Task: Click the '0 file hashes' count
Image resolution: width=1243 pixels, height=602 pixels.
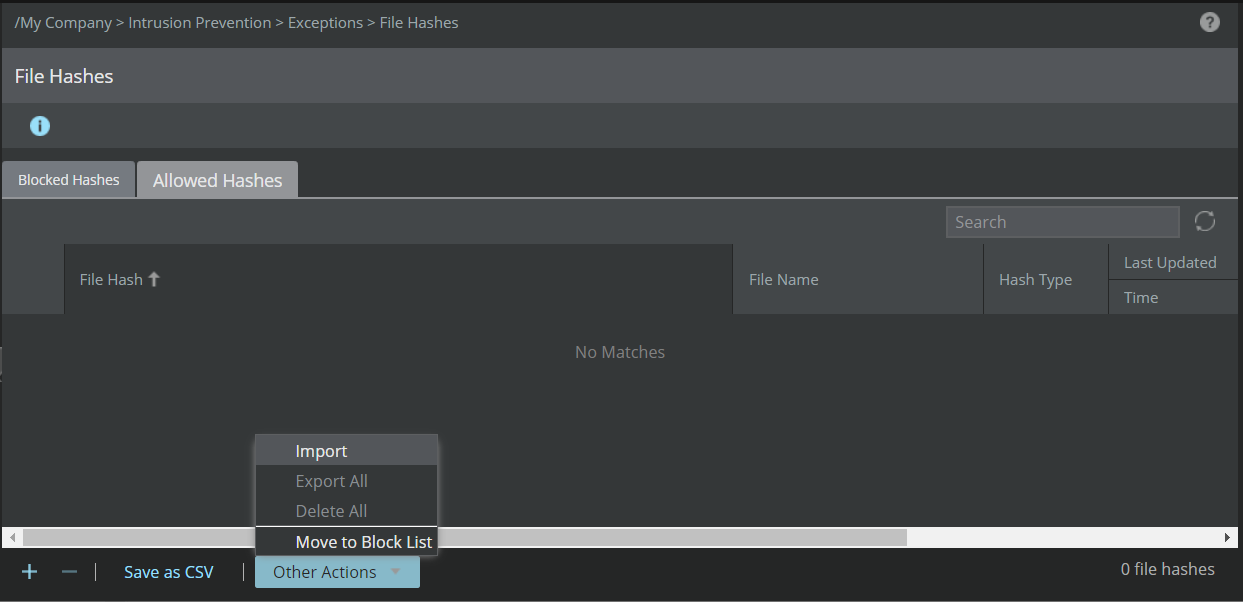Action: click(x=1167, y=569)
